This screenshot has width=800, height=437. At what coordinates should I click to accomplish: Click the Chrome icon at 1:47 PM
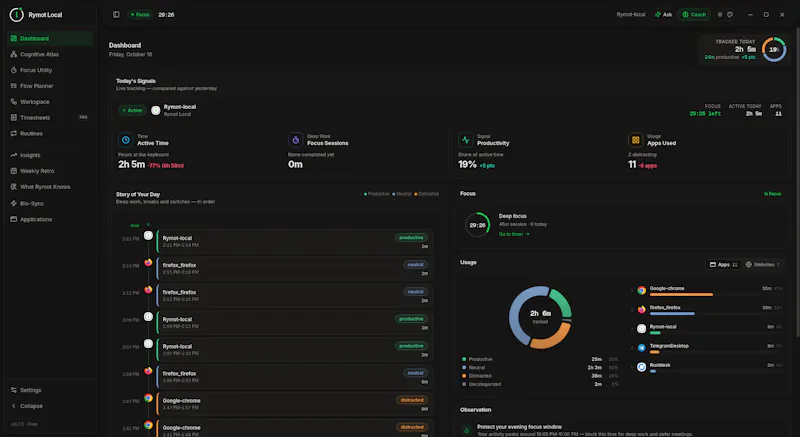coord(148,398)
